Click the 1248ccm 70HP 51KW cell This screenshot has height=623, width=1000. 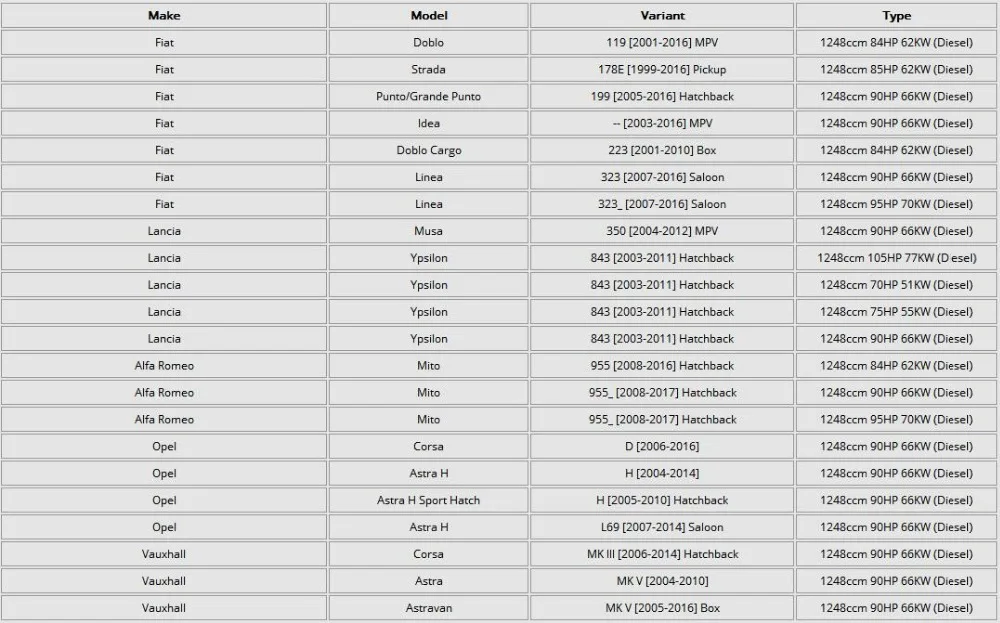(x=897, y=284)
